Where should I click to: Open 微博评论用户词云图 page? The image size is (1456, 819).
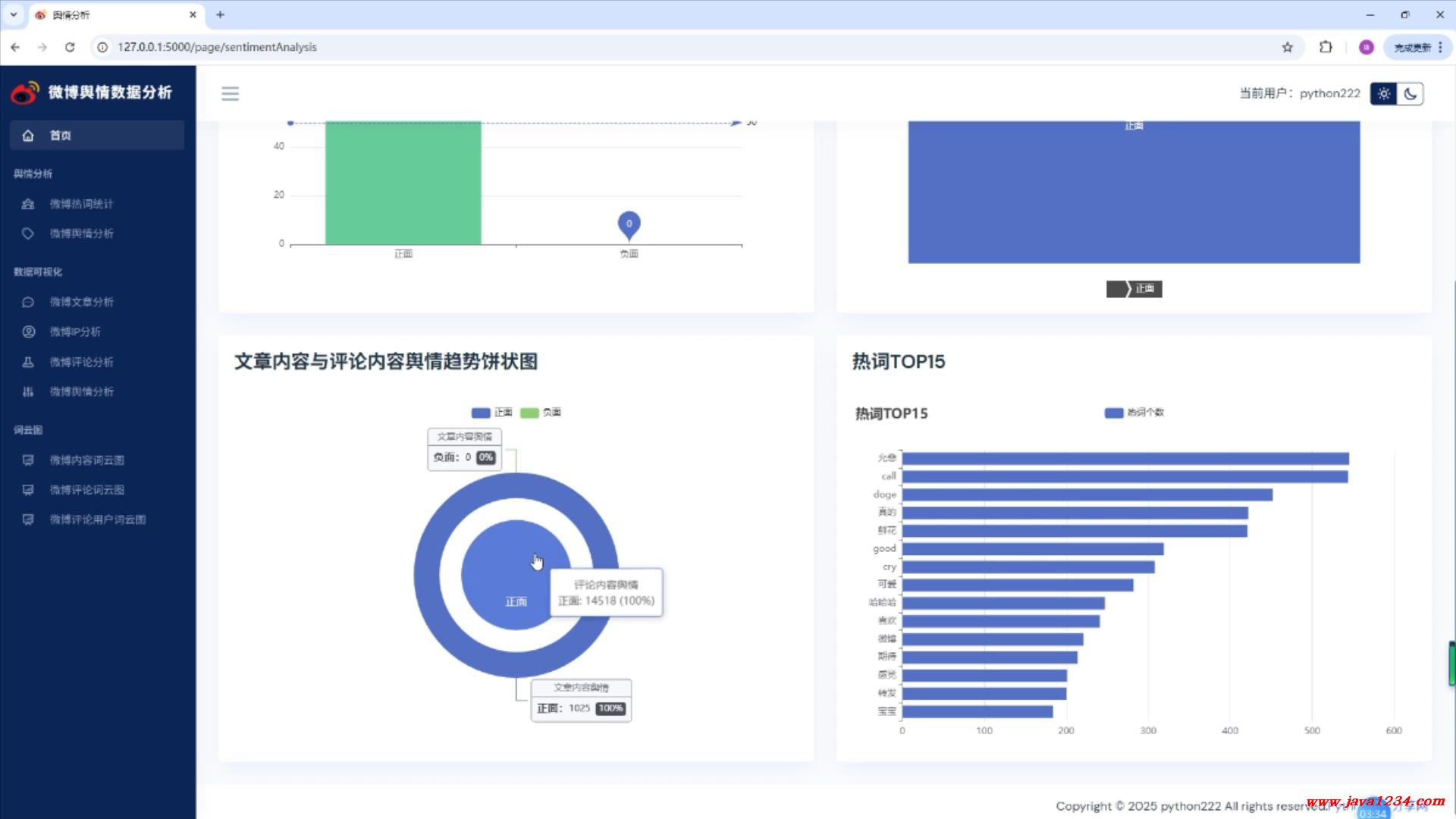click(97, 519)
